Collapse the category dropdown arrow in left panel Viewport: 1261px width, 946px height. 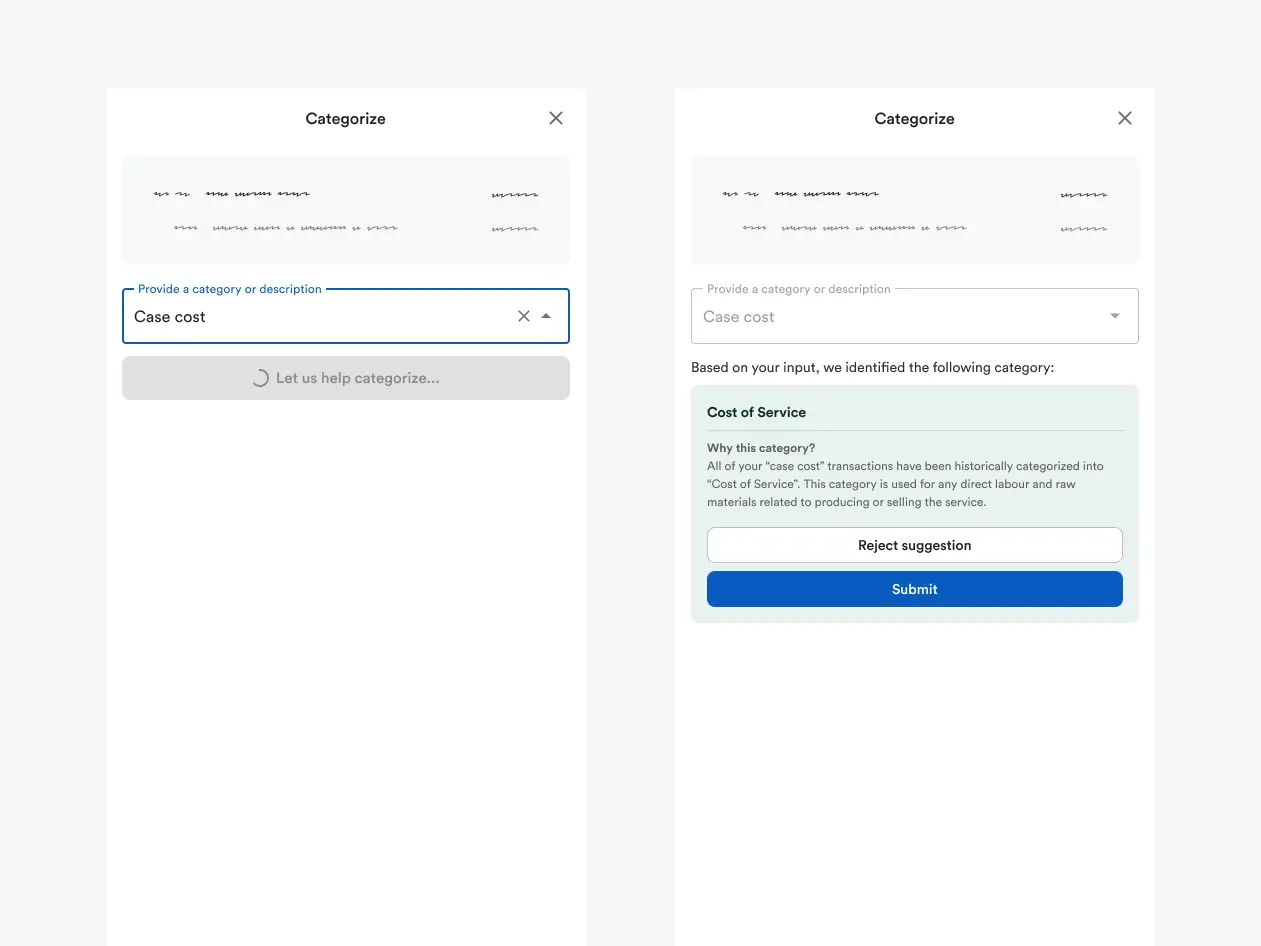point(546,316)
